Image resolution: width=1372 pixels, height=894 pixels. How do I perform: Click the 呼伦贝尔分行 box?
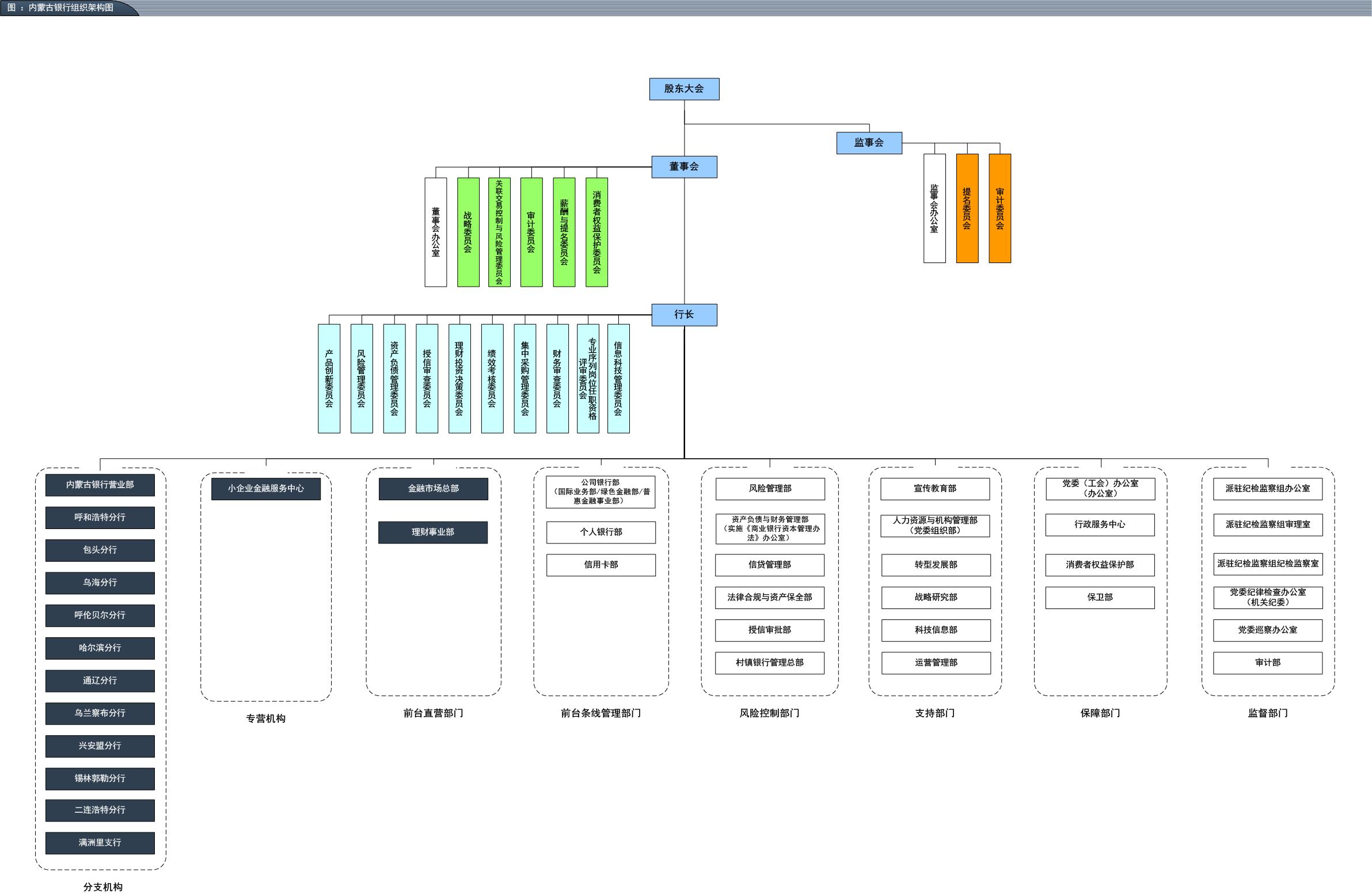[x=100, y=615]
